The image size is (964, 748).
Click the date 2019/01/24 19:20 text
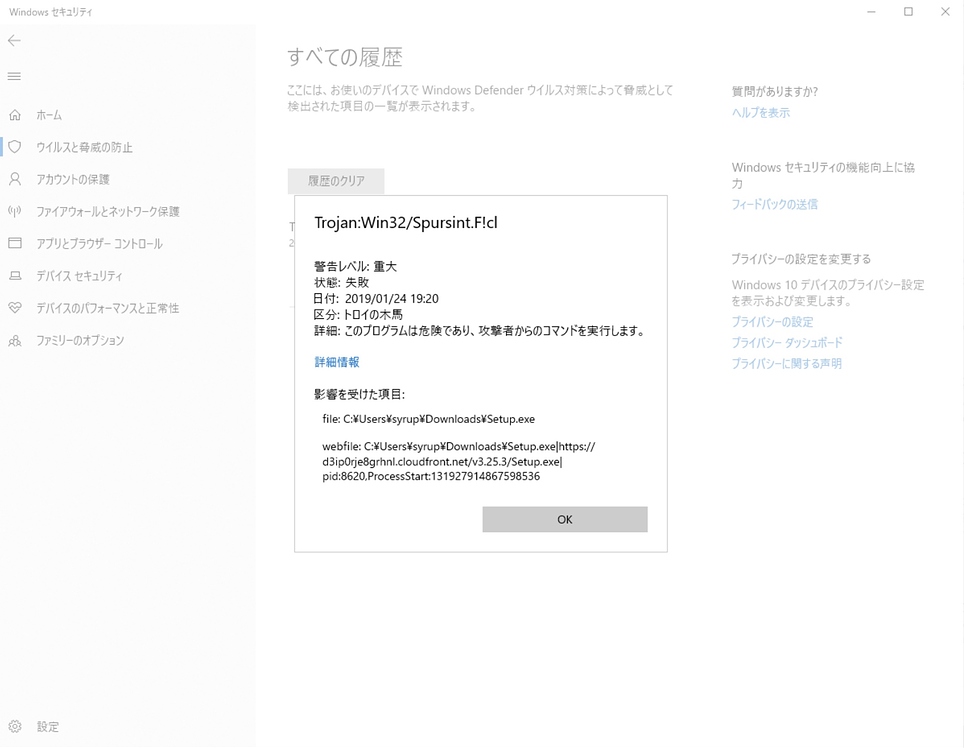tap(392, 299)
